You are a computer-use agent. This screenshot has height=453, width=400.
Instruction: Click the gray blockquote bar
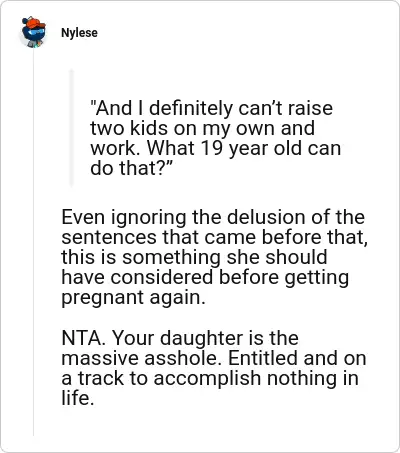tap(71, 128)
